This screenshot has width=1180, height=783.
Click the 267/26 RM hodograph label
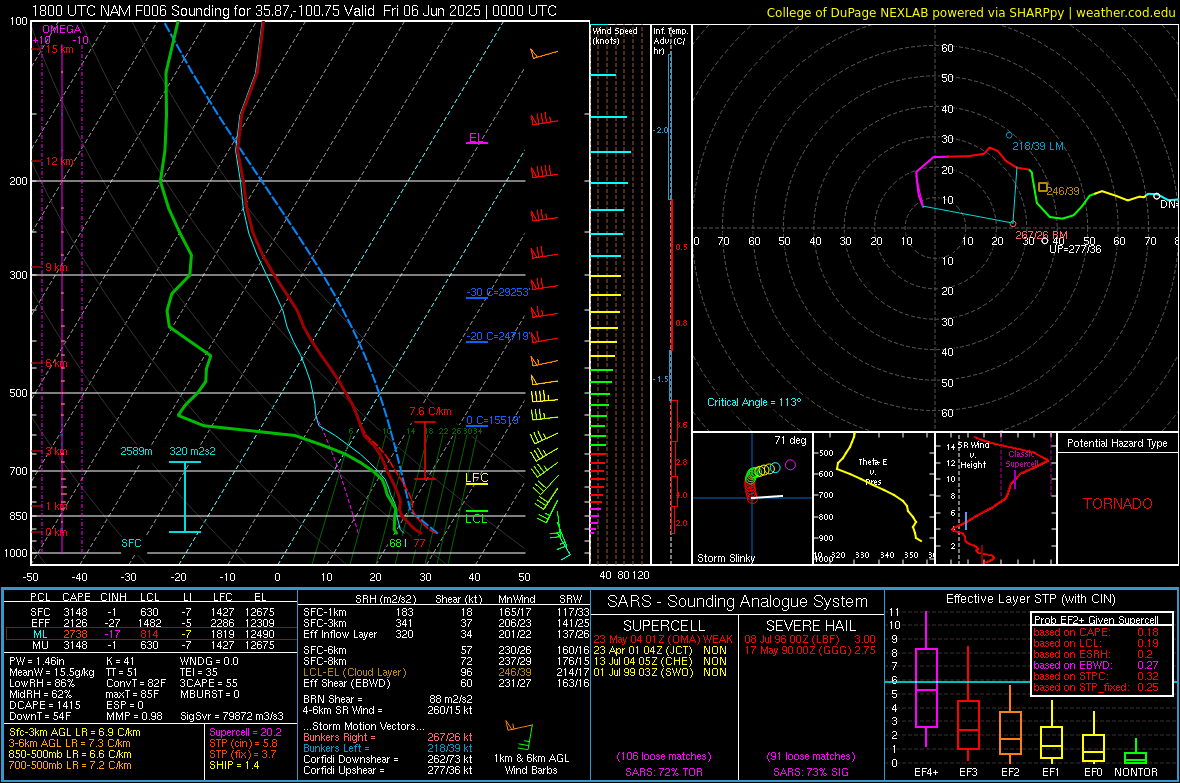point(1041,235)
